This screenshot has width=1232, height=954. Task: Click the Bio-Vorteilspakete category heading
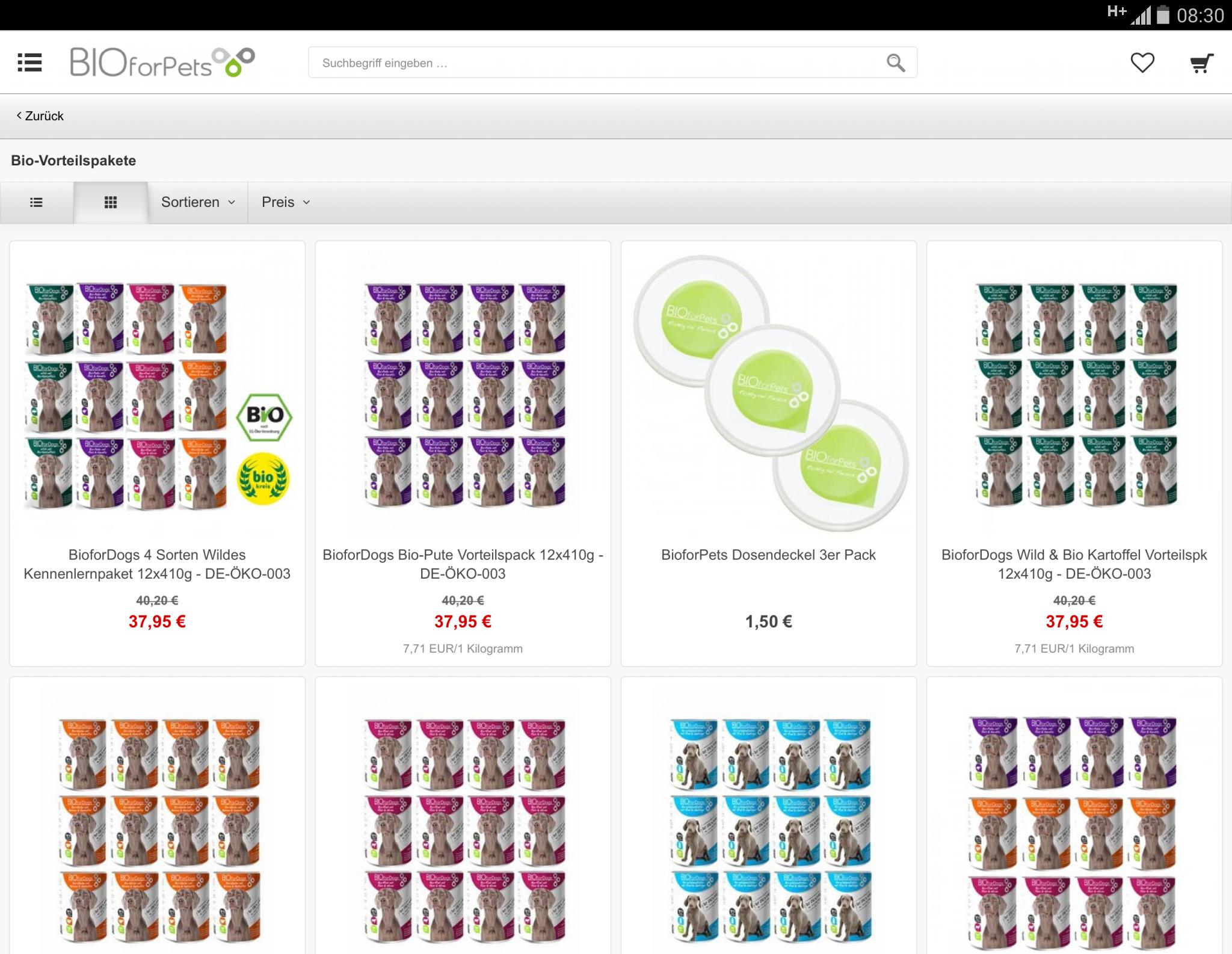73,161
